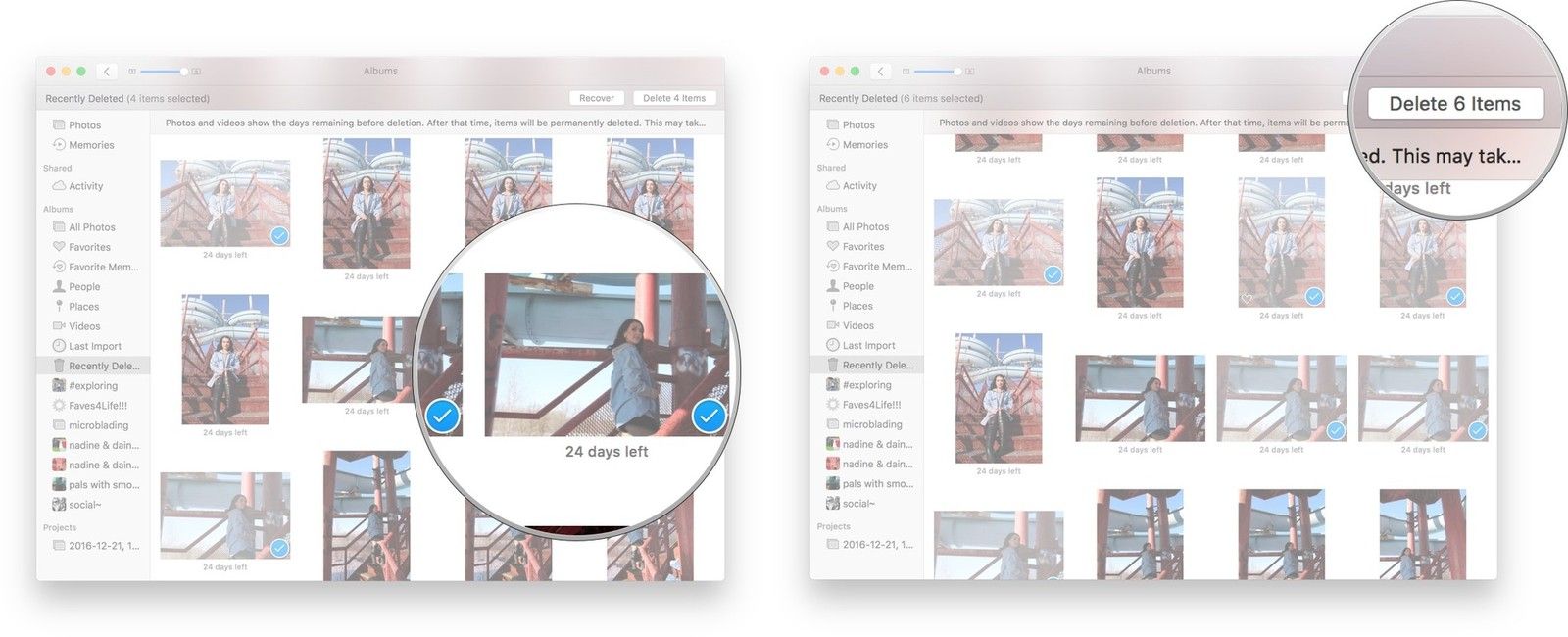Uncheck bottom-left selected photo in left window

[279, 548]
